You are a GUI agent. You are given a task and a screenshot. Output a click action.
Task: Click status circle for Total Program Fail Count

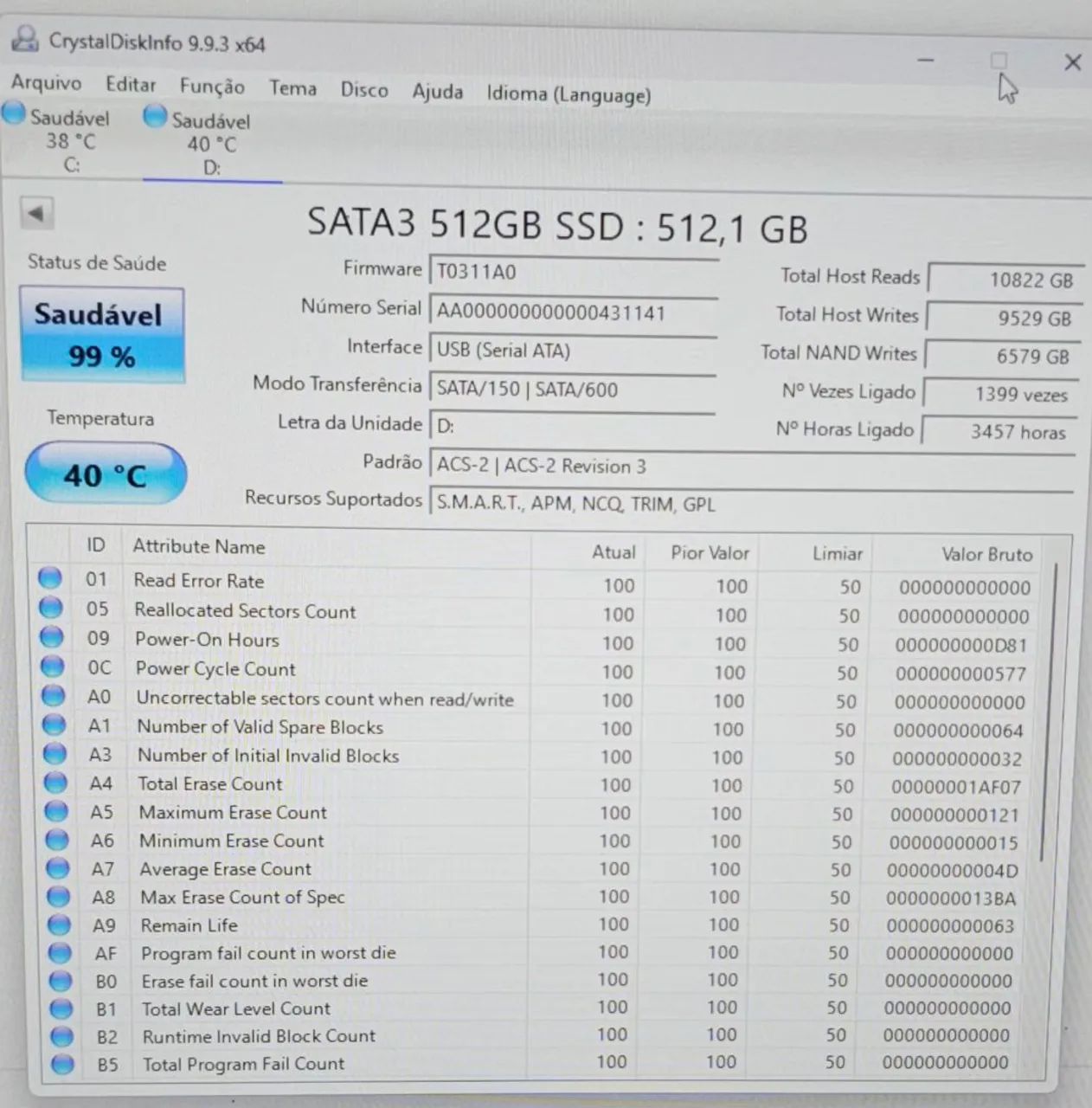(62, 1063)
